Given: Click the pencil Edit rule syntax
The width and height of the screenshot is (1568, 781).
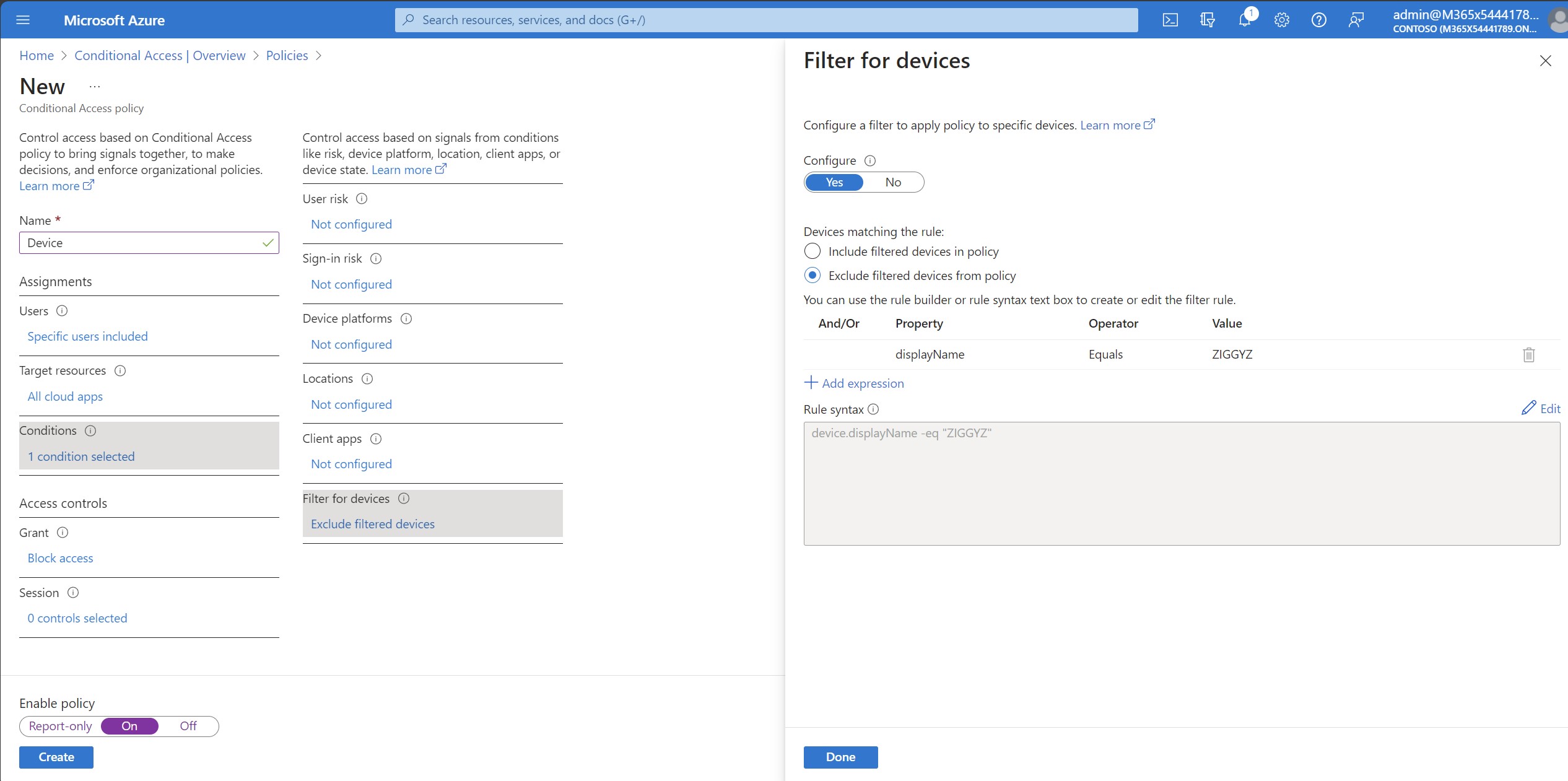Looking at the screenshot, I should (1541, 408).
